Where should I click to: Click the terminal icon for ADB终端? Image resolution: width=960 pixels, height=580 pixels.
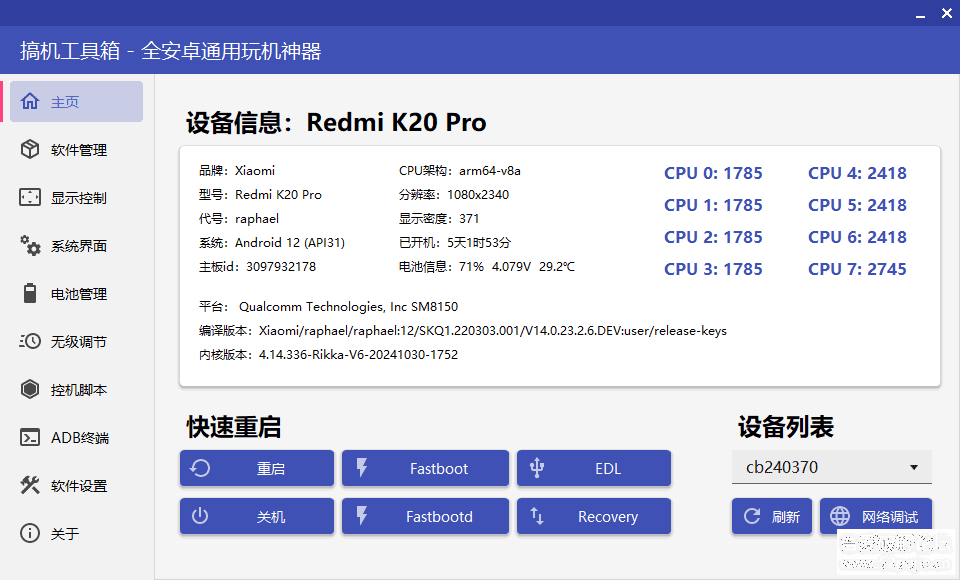click(x=29, y=437)
